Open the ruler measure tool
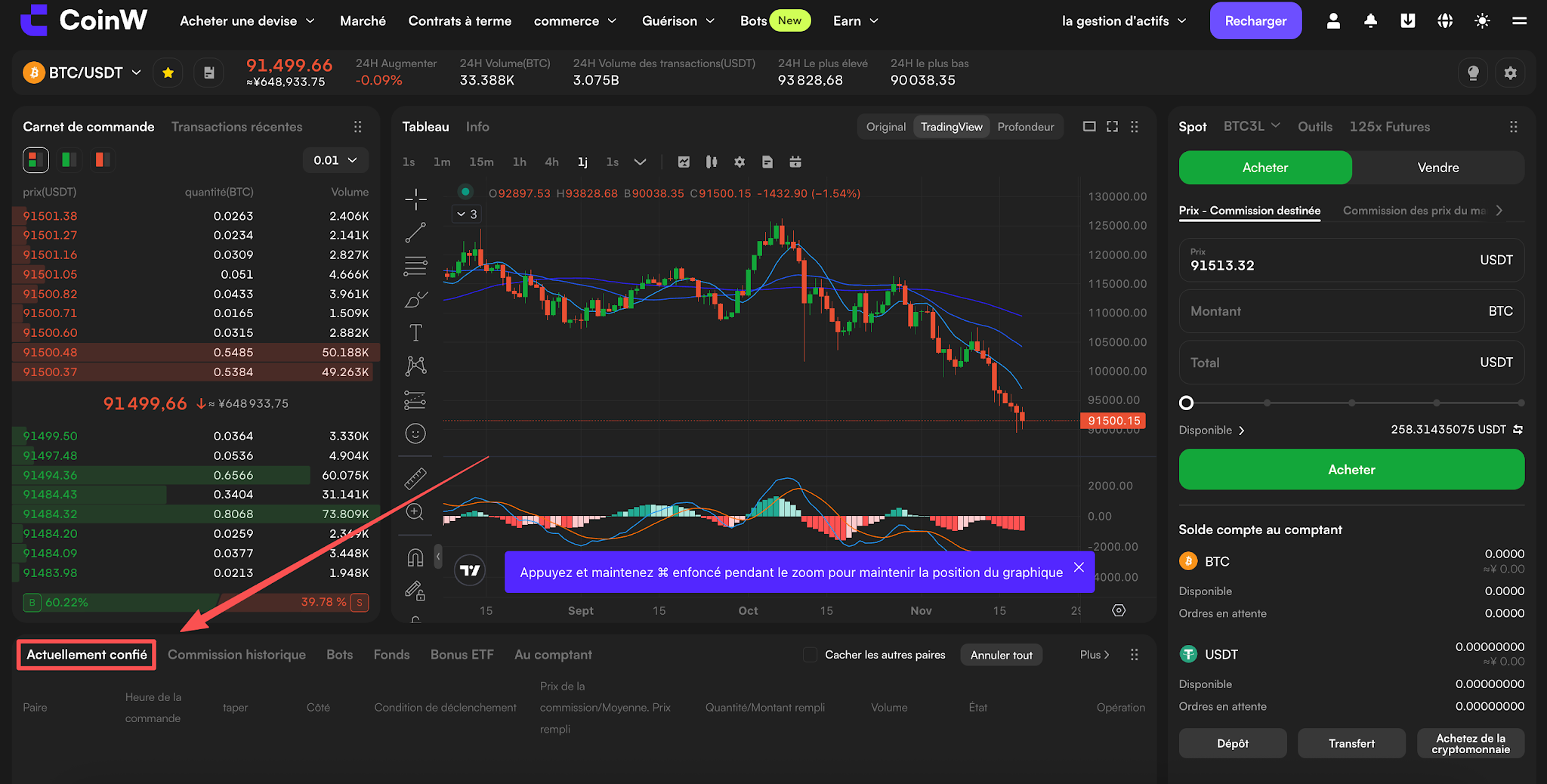The height and width of the screenshot is (784, 1547). [415, 478]
